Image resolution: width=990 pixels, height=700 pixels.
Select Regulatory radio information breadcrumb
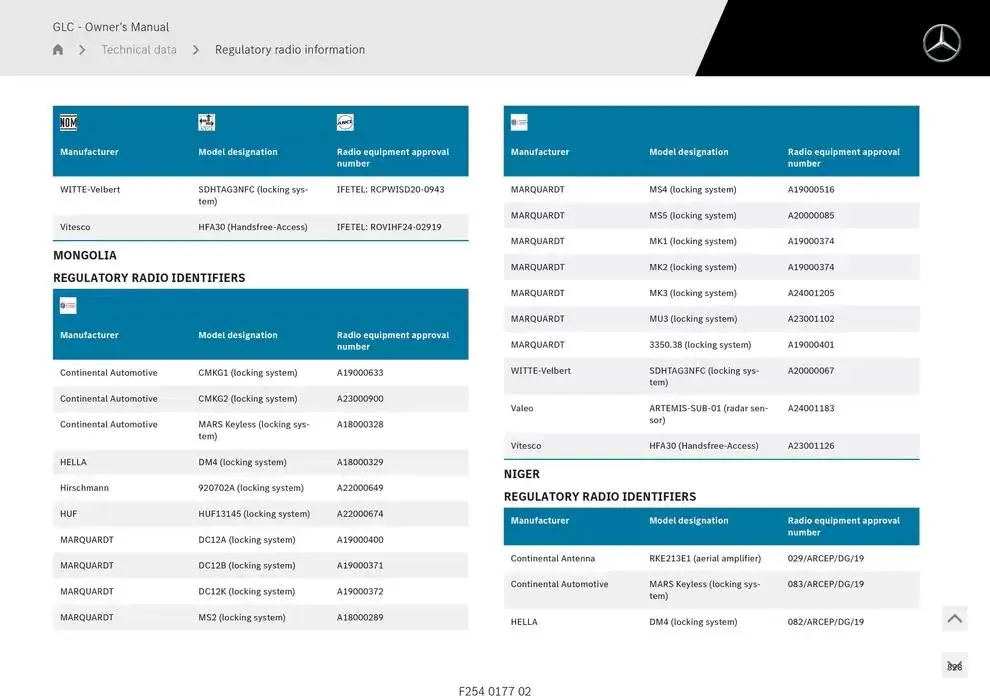point(290,50)
